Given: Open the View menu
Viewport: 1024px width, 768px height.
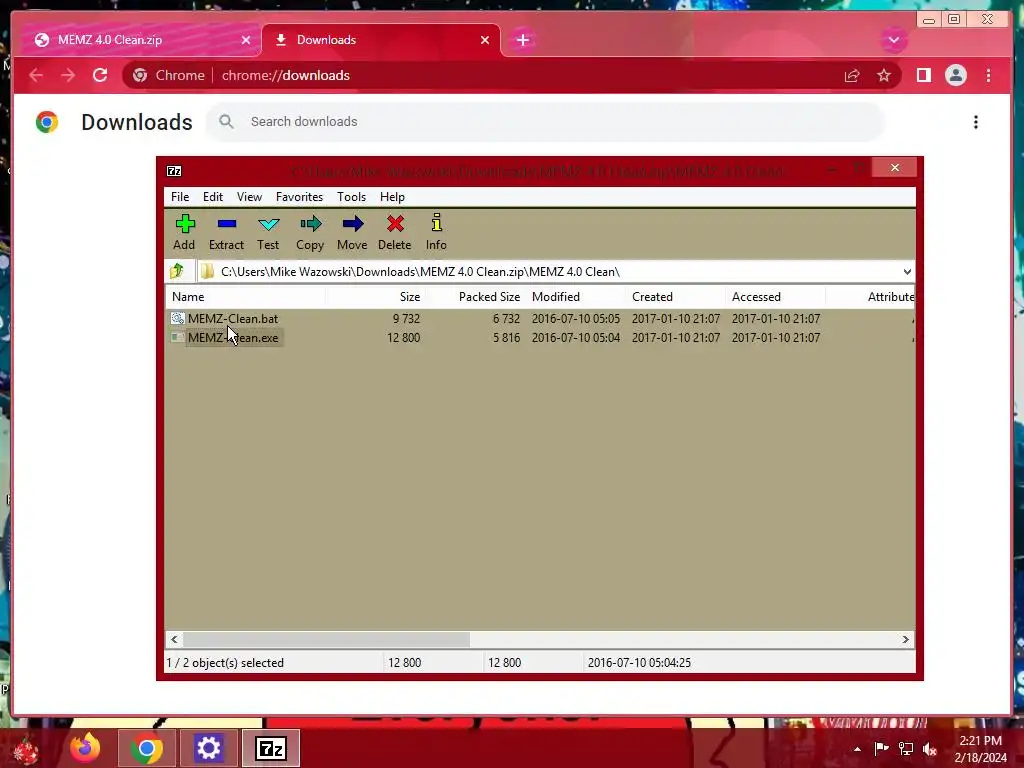Looking at the screenshot, I should [249, 197].
